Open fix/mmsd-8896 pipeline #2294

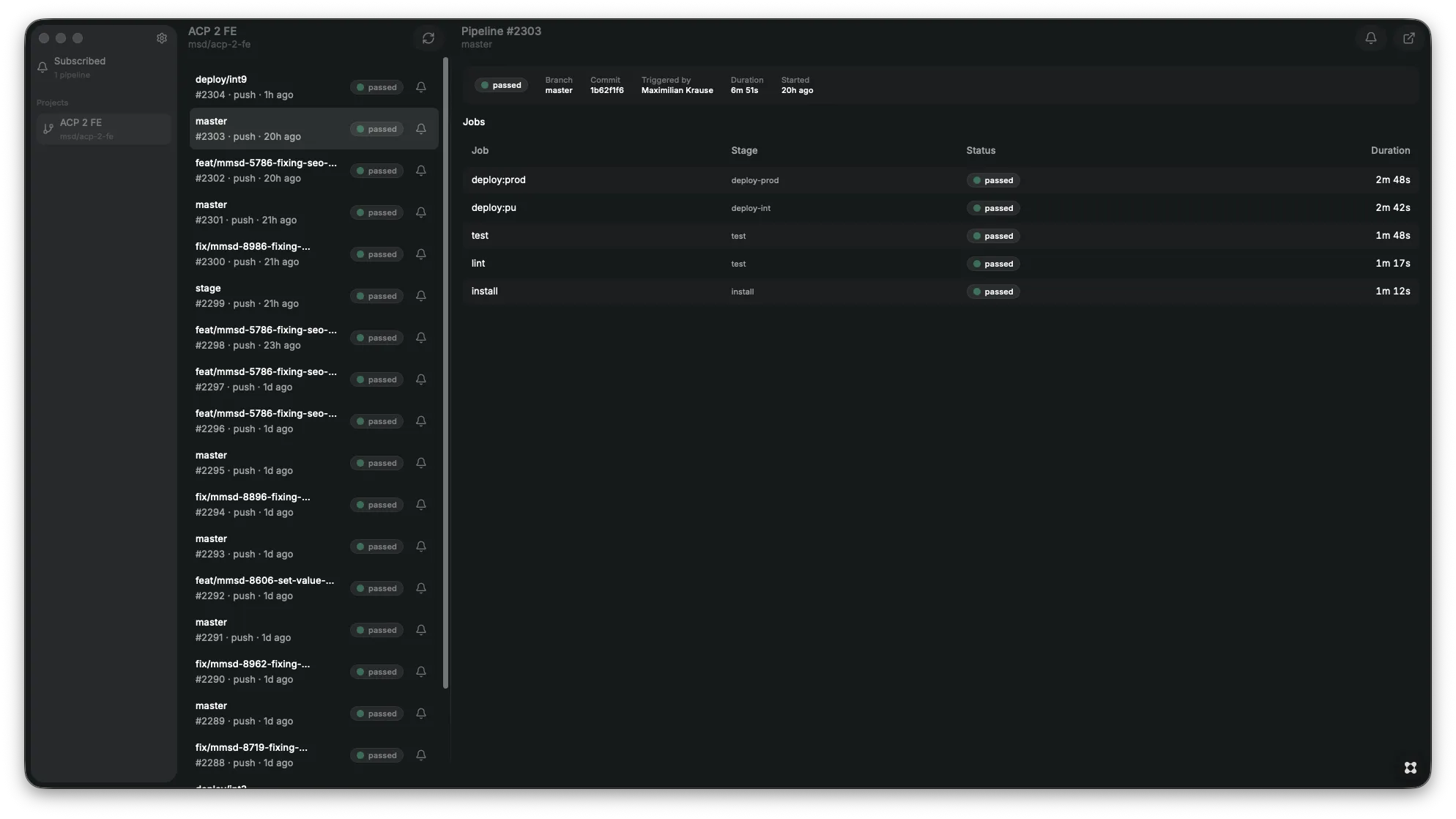coord(313,505)
